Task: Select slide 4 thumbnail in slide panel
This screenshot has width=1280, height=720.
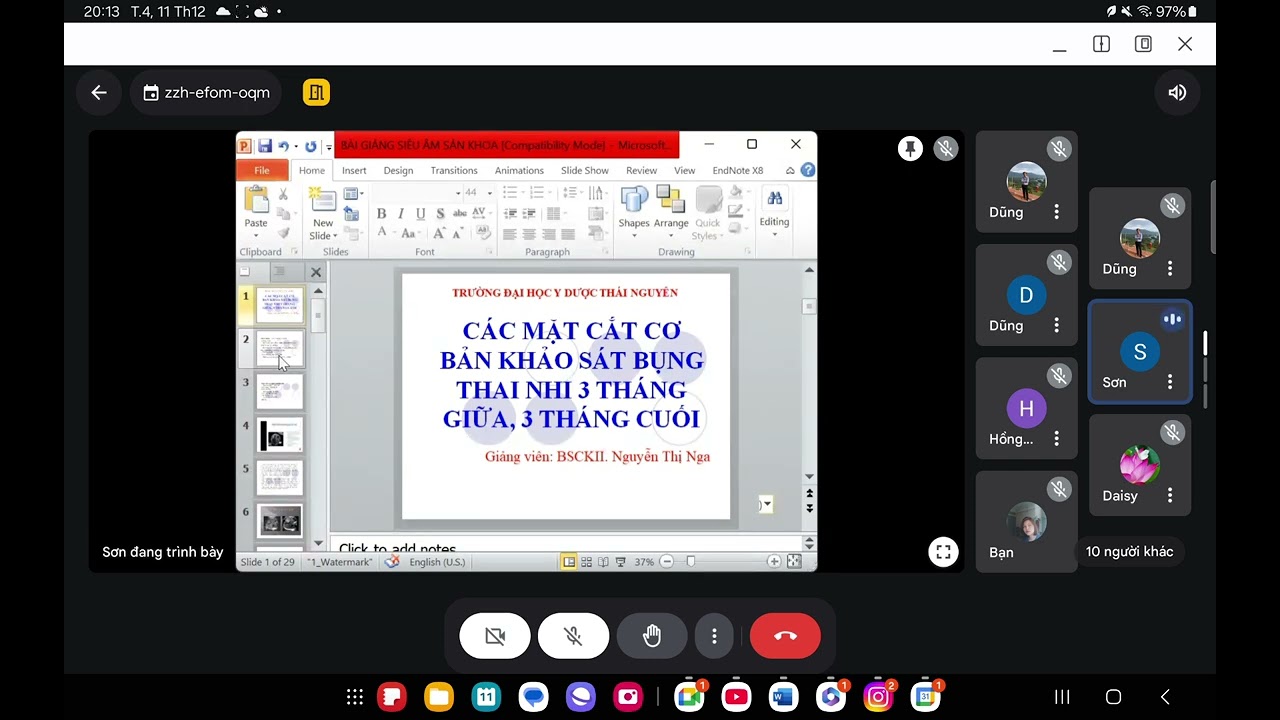Action: [x=280, y=435]
